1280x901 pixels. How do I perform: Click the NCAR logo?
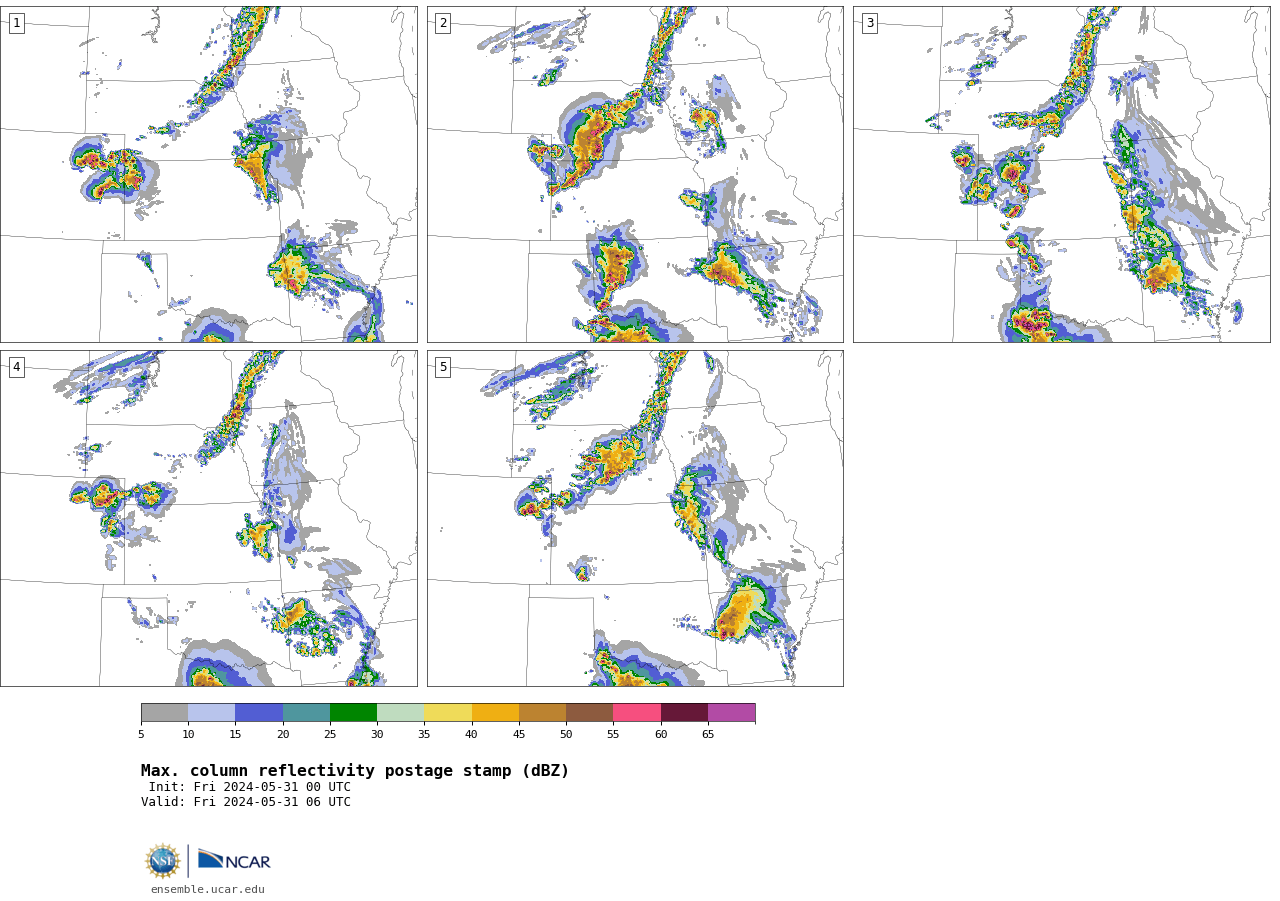(x=234, y=860)
